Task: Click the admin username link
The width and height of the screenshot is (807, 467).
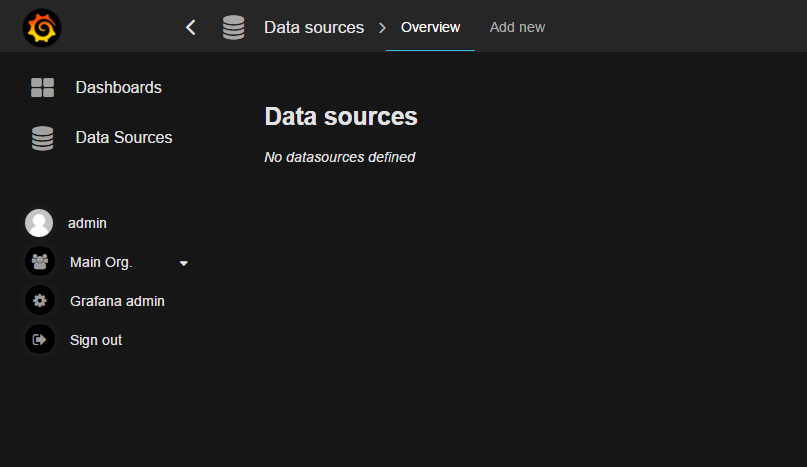Action: click(x=87, y=223)
